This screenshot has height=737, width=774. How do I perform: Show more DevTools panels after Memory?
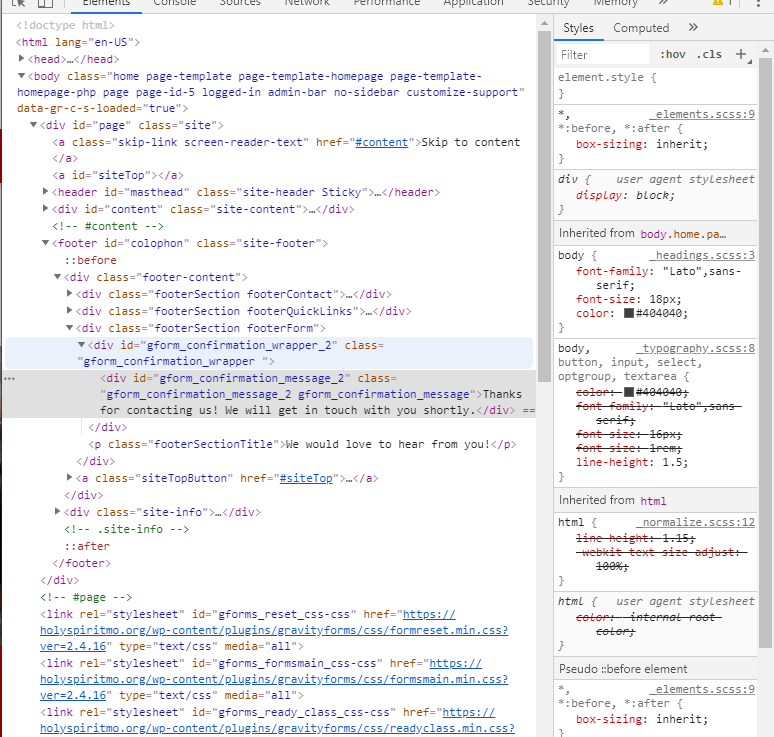tap(660, 4)
